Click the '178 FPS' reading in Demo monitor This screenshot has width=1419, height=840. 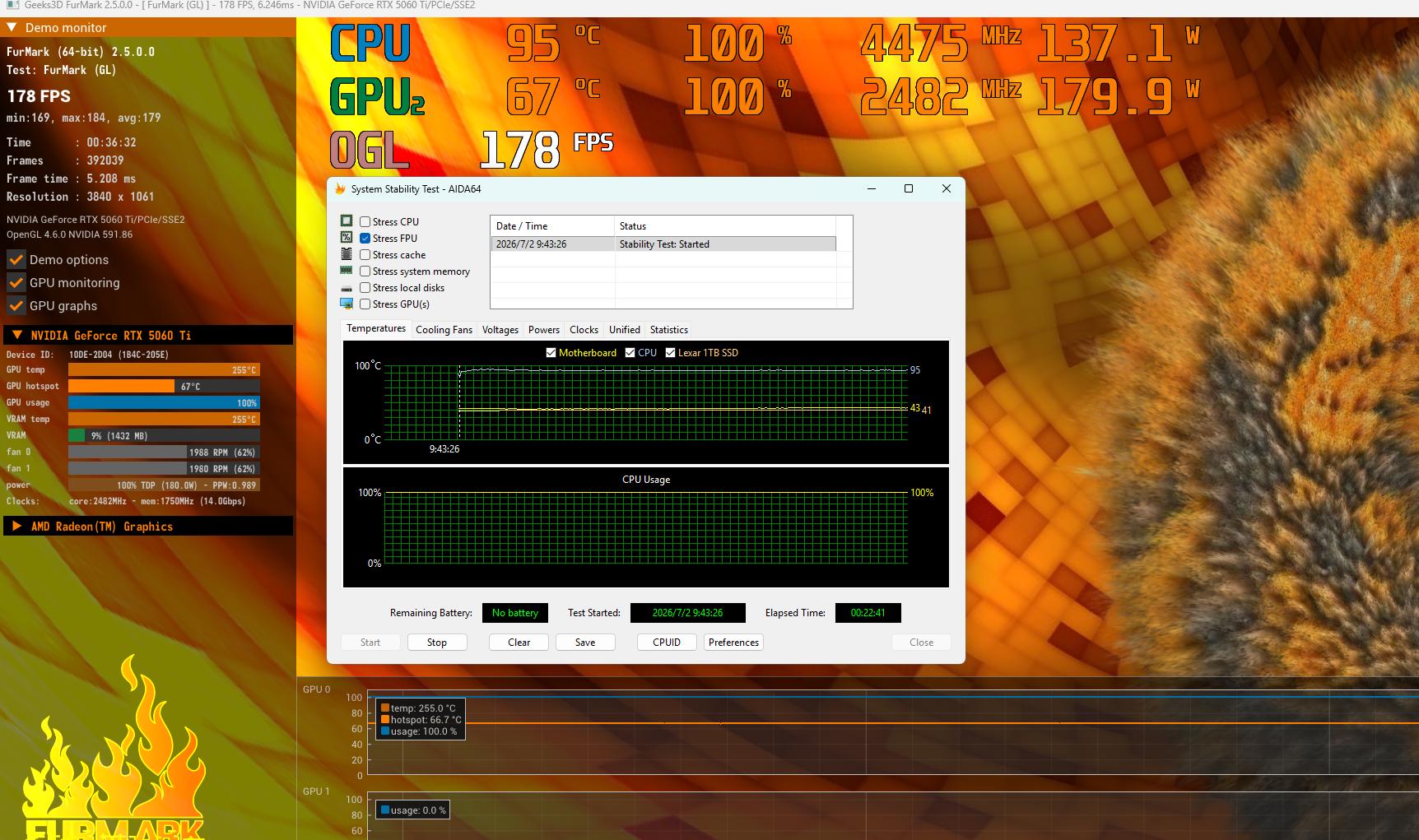point(39,96)
